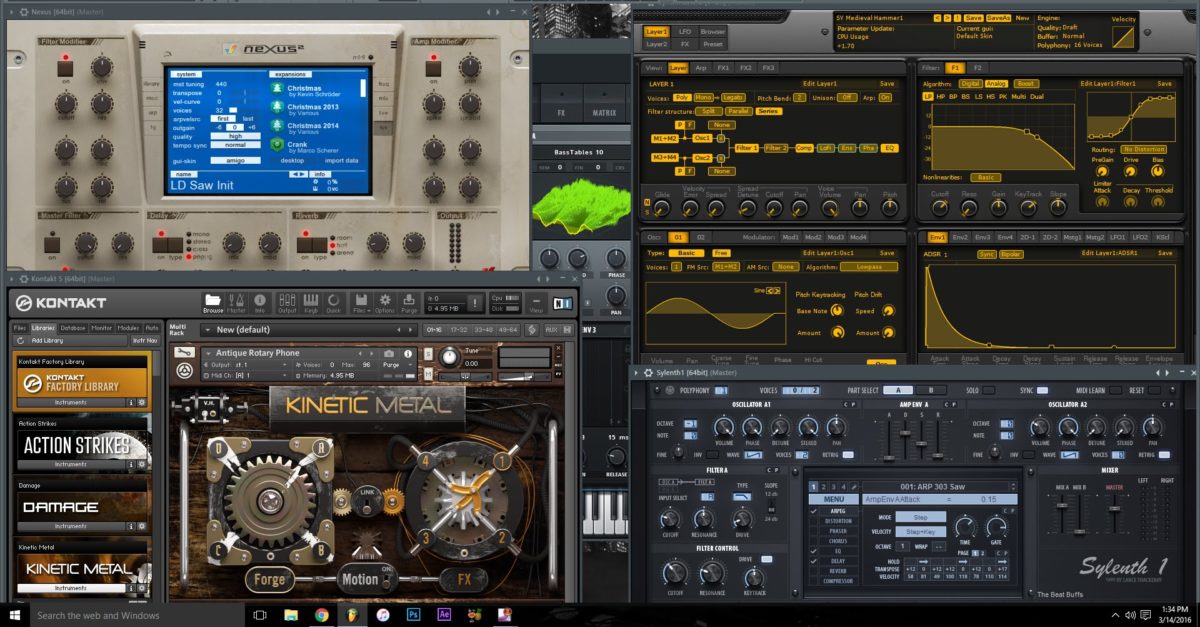Click SaveAs in the synth header

(998, 18)
